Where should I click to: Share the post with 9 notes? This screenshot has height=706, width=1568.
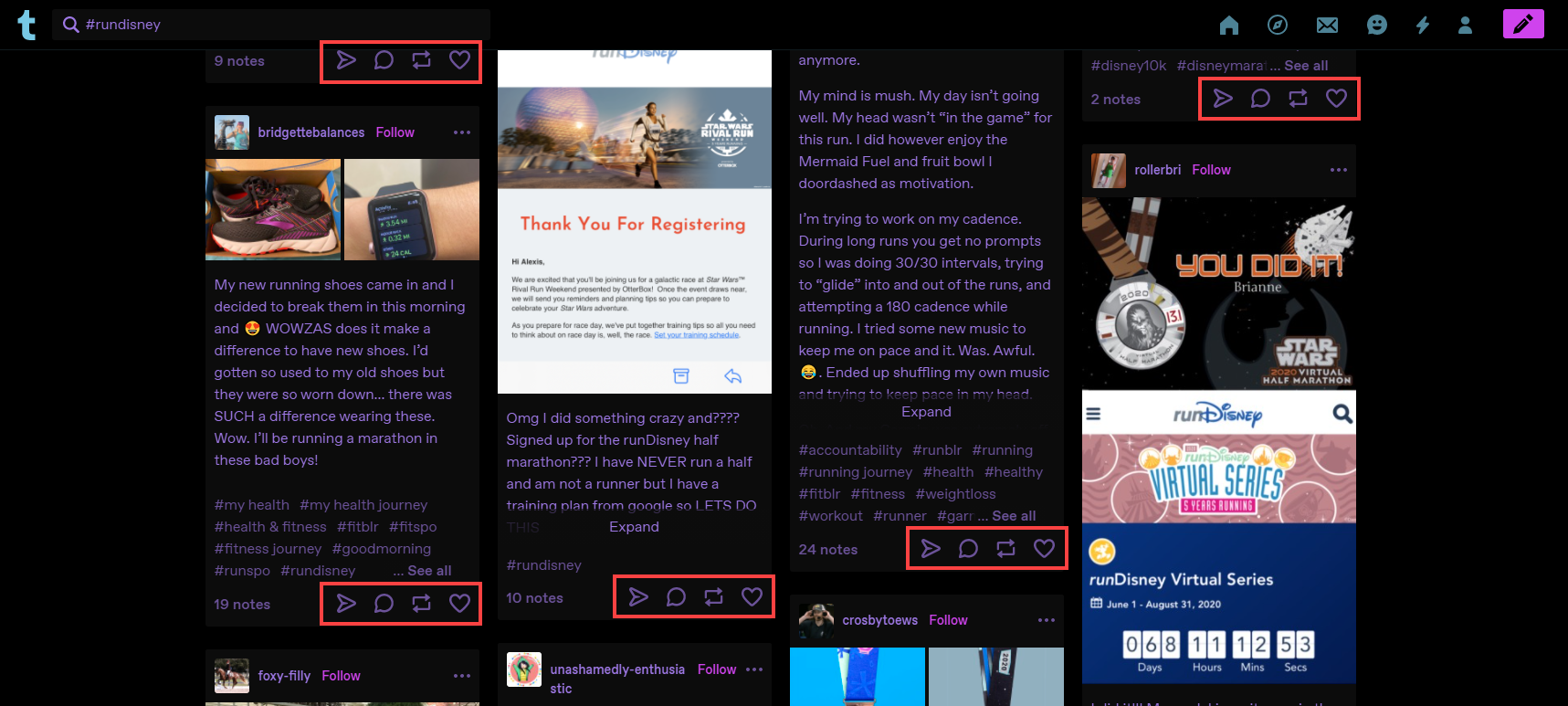click(x=346, y=60)
